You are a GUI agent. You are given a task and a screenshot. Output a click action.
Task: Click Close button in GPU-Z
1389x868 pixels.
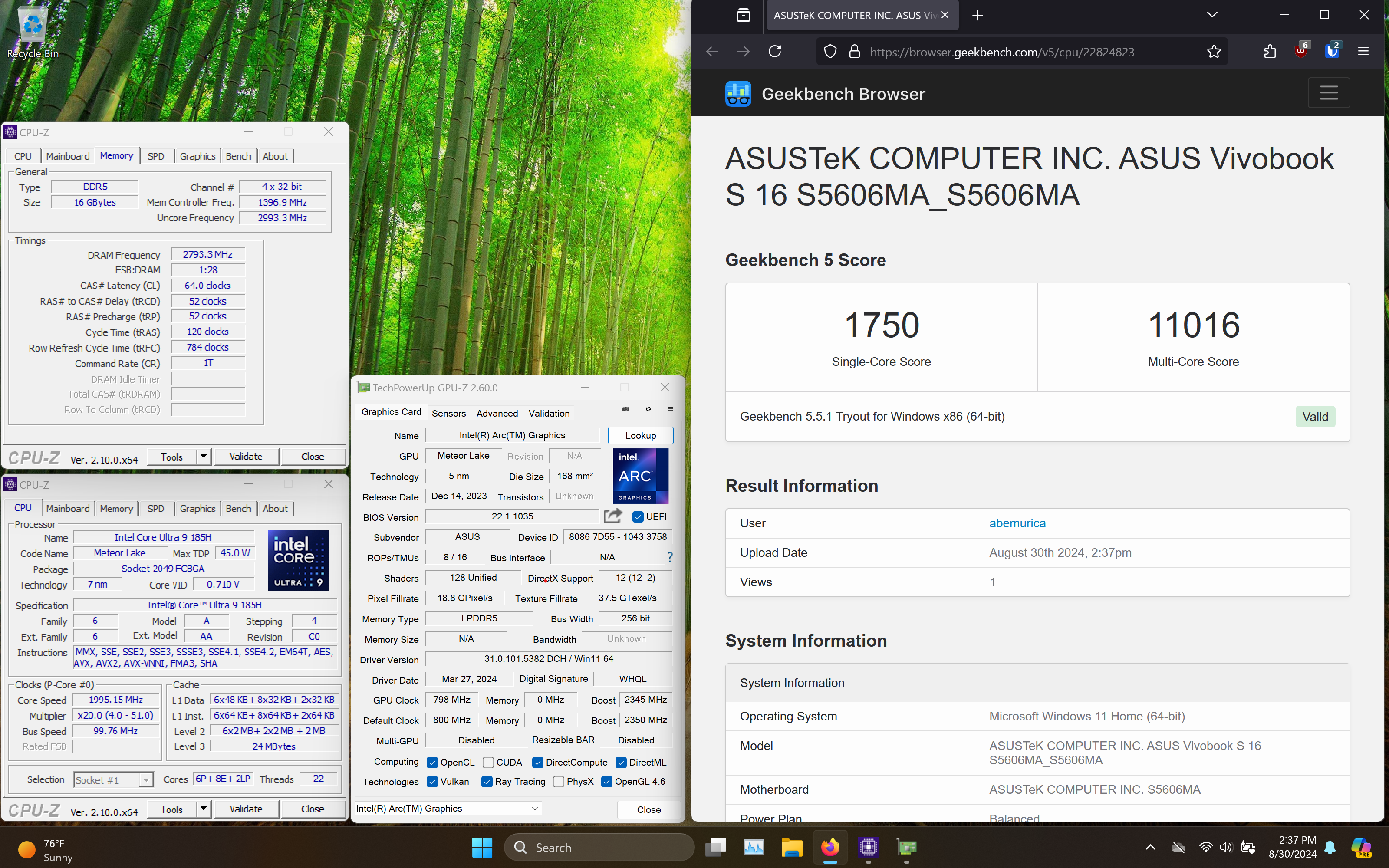(x=649, y=809)
